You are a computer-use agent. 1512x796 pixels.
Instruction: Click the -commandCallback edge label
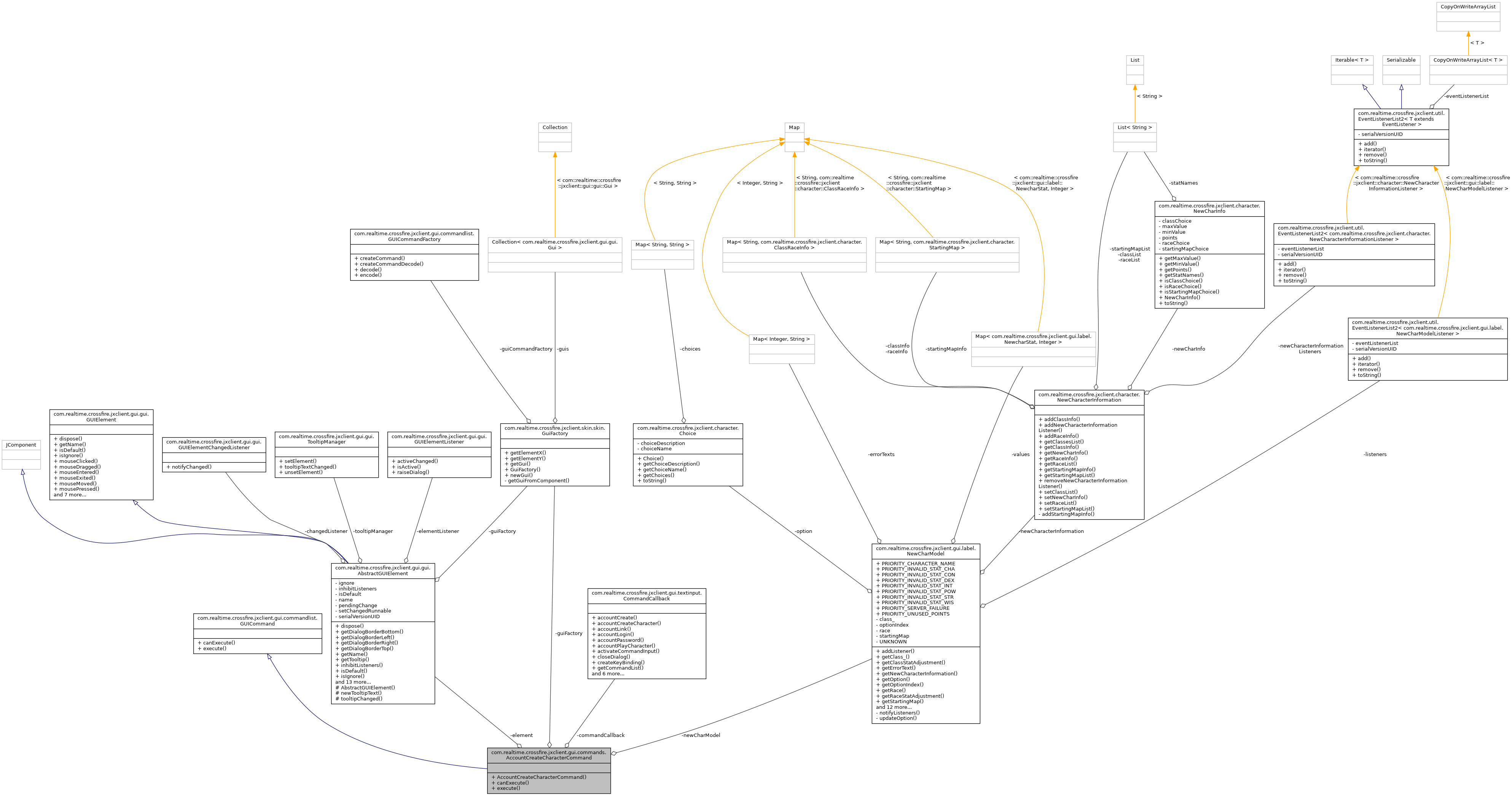601,735
